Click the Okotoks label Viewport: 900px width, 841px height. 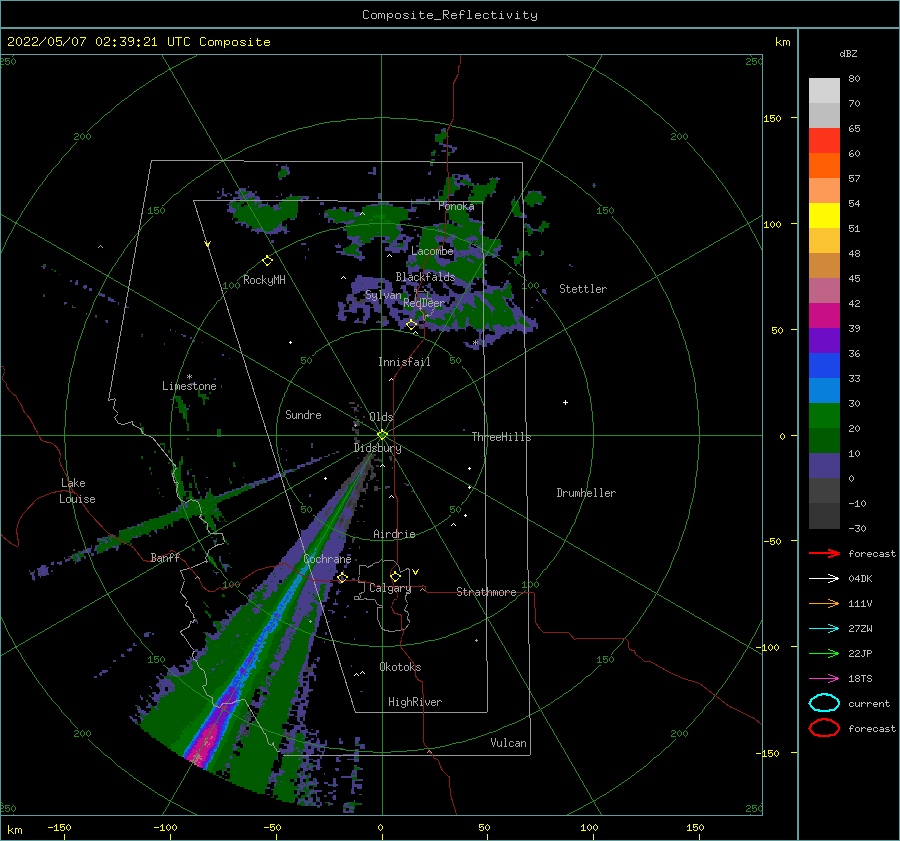tap(400, 667)
